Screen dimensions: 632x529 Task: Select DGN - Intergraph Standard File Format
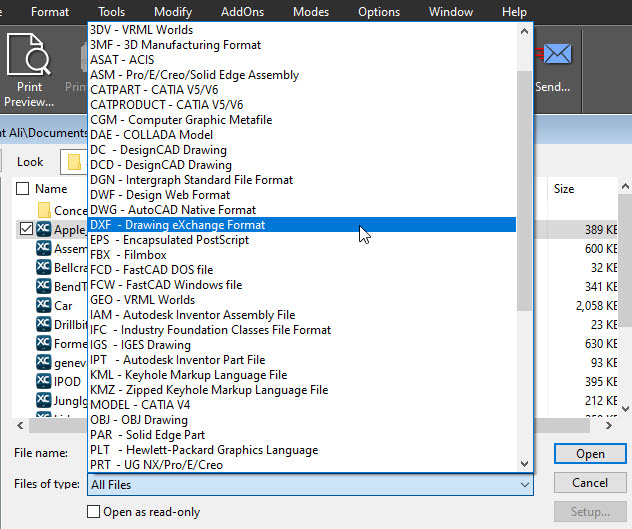click(x=302, y=179)
